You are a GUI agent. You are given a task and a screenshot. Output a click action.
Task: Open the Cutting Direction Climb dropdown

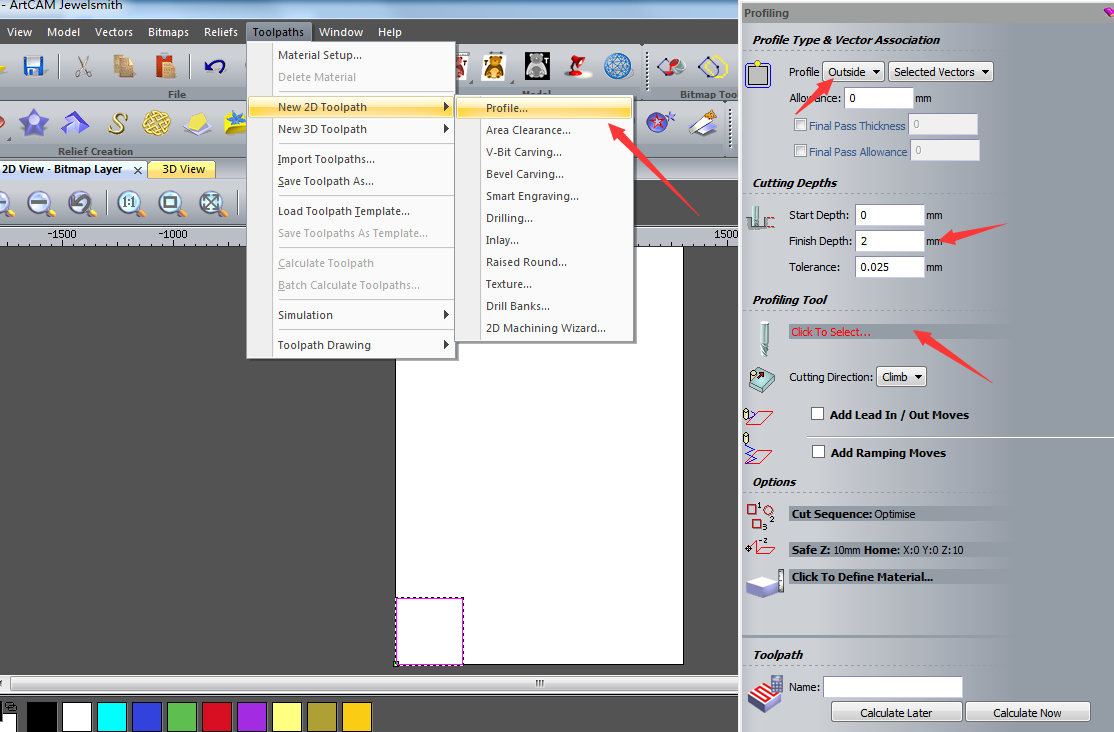coord(901,377)
